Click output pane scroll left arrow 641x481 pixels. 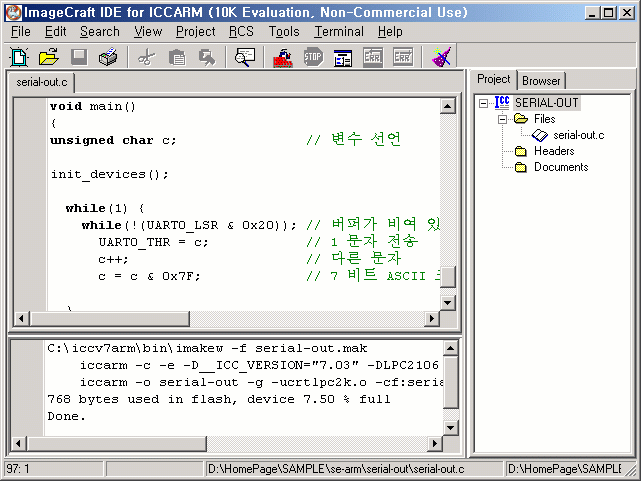tap(19, 443)
